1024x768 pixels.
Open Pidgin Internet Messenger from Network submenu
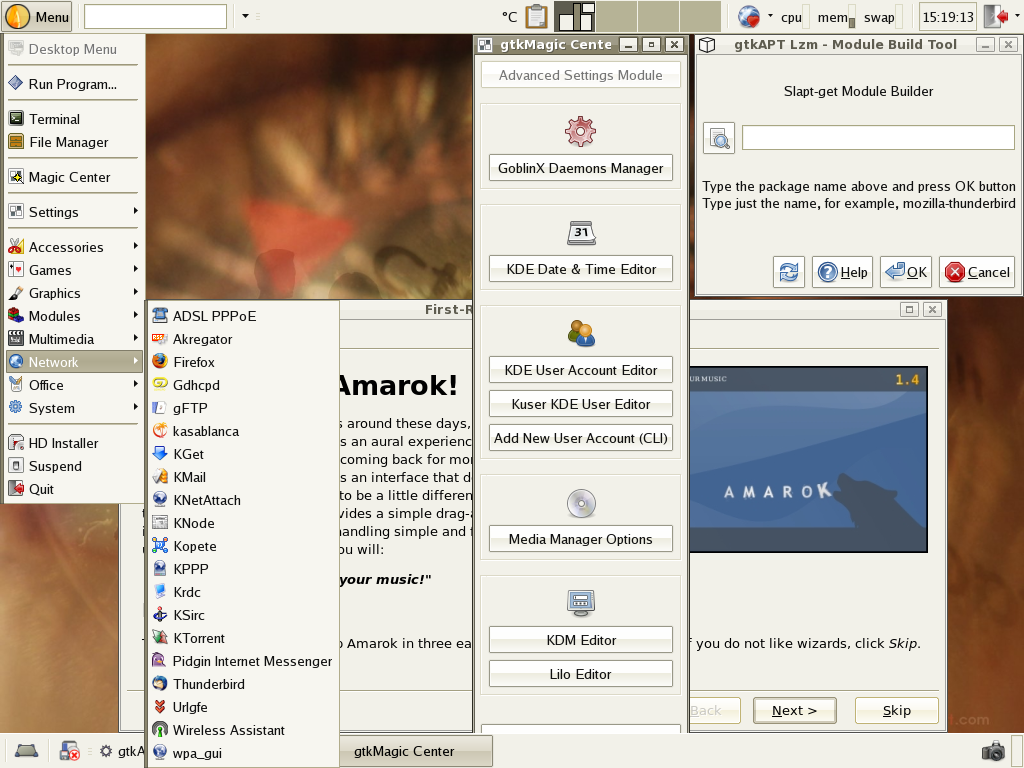coord(243,661)
